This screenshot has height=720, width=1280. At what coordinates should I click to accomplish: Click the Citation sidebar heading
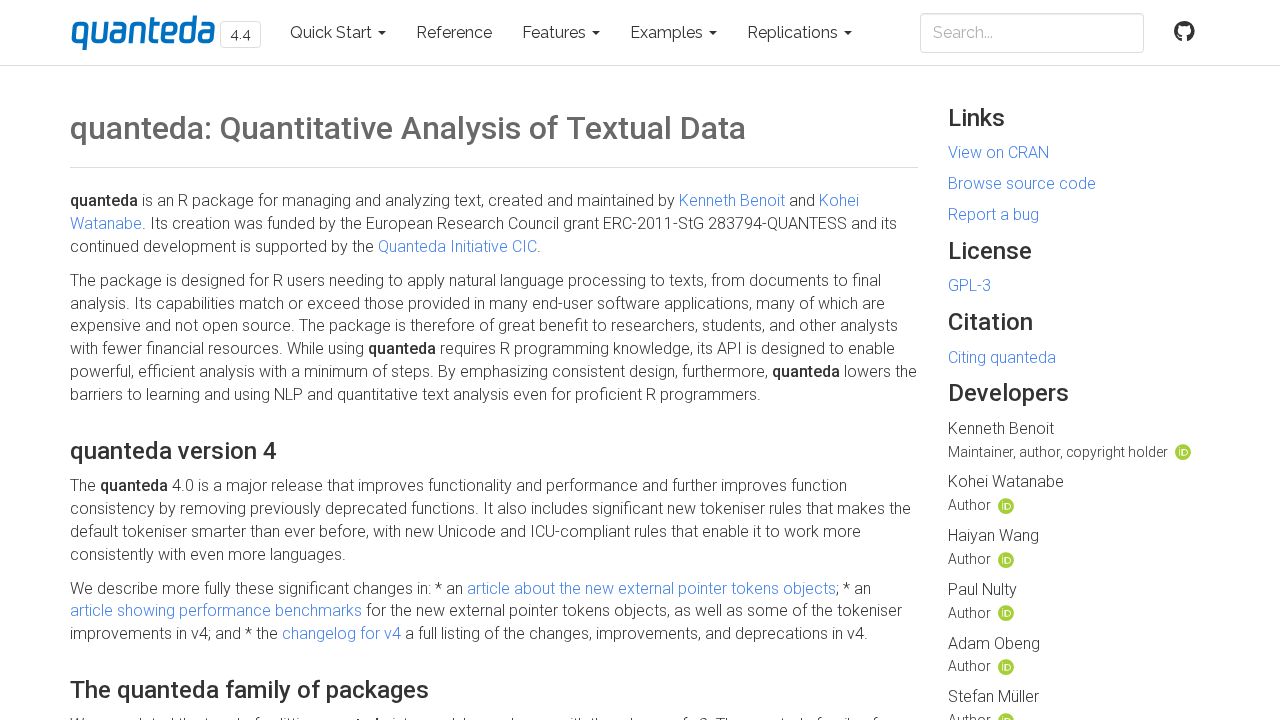[x=990, y=322]
